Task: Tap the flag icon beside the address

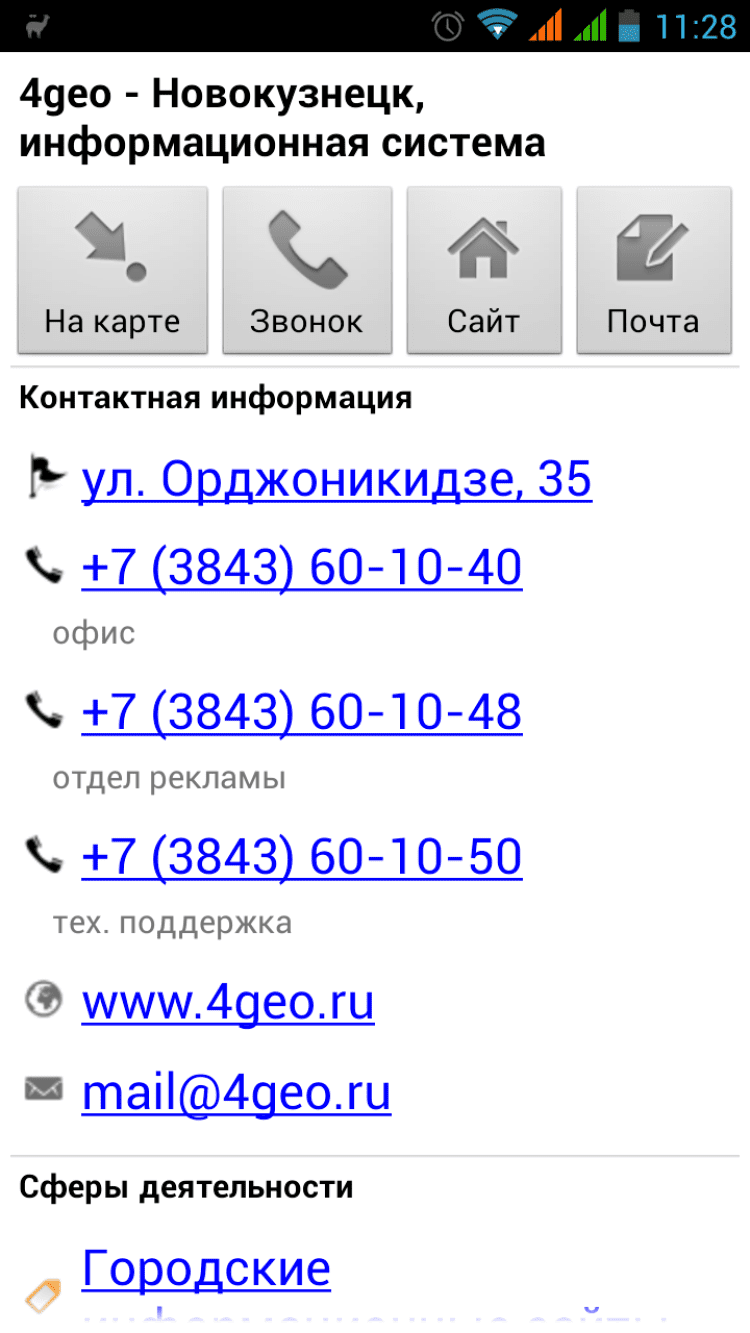Action: coord(44,479)
